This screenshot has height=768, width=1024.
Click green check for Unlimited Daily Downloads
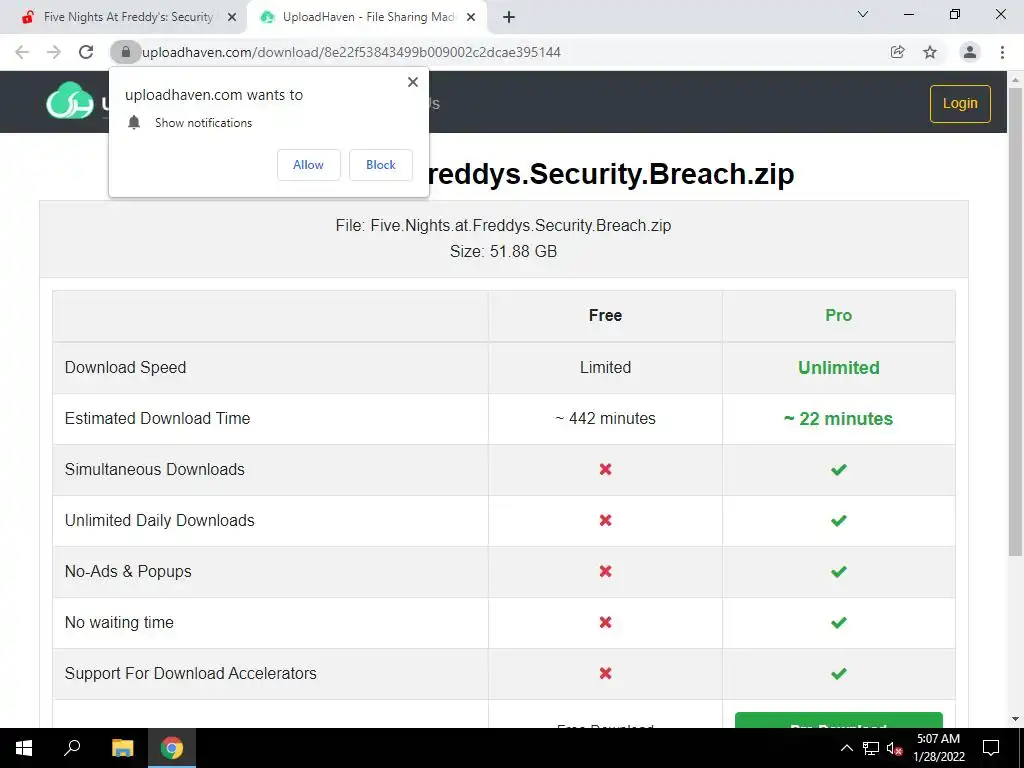point(839,520)
